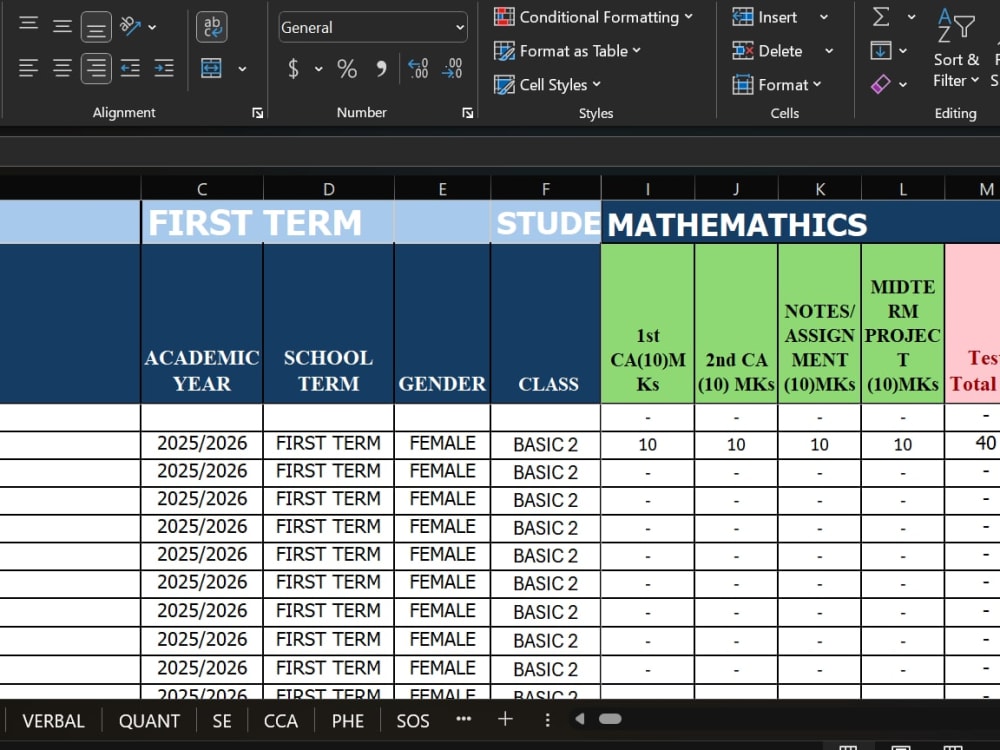1000x750 pixels.
Task: Select MIDTERM PROJECT (10)MKs header cell
Action: point(903,323)
